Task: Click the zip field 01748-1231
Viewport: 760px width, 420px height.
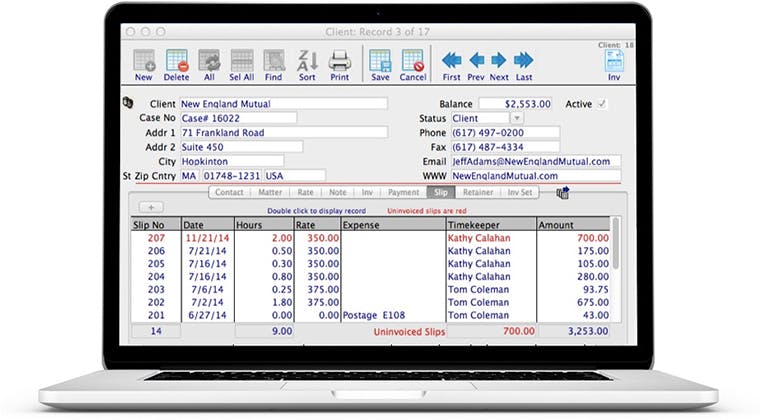Action: pyautogui.click(x=232, y=176)
